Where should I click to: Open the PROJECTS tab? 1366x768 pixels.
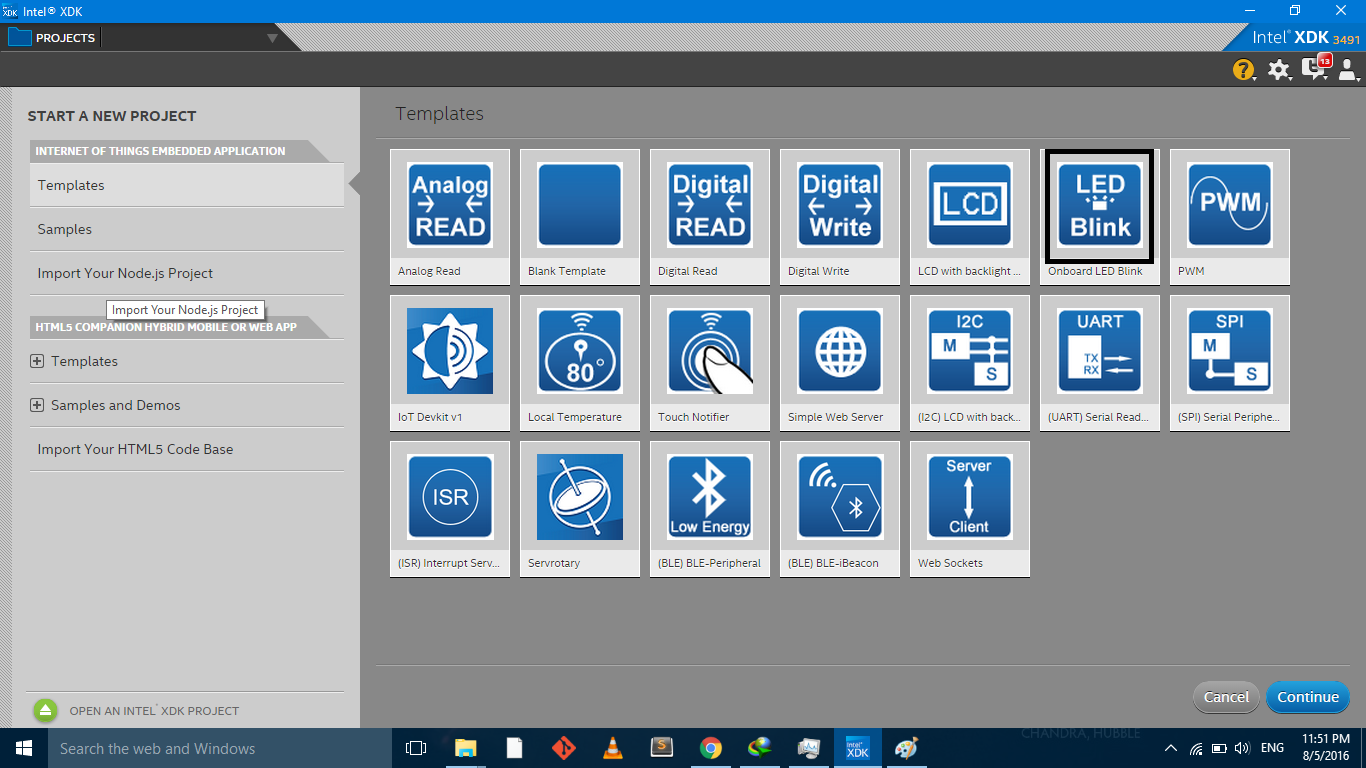pyautogui.click(x=53, y=38)
